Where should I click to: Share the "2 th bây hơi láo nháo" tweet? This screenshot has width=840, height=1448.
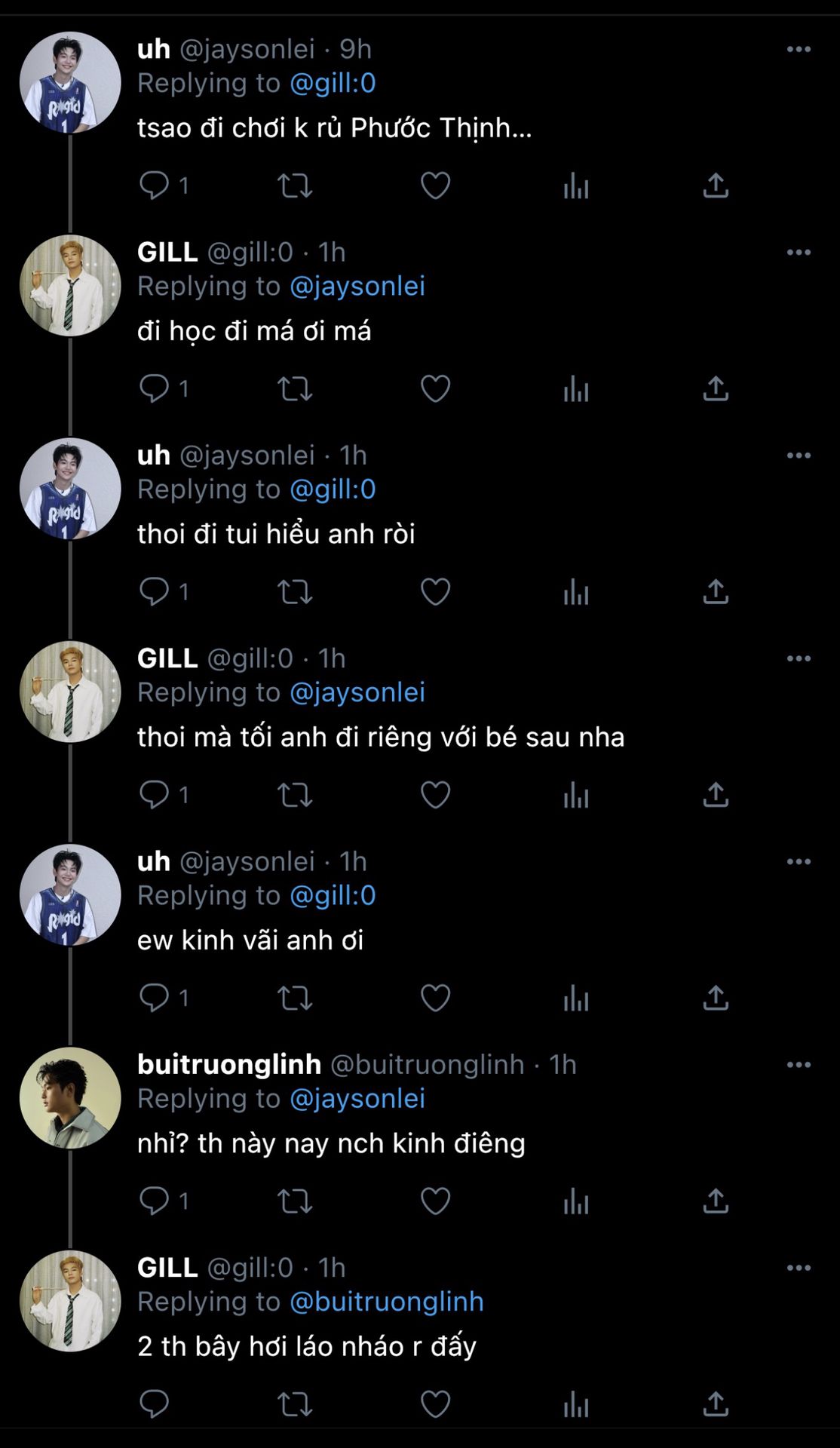coord(716,1404)
